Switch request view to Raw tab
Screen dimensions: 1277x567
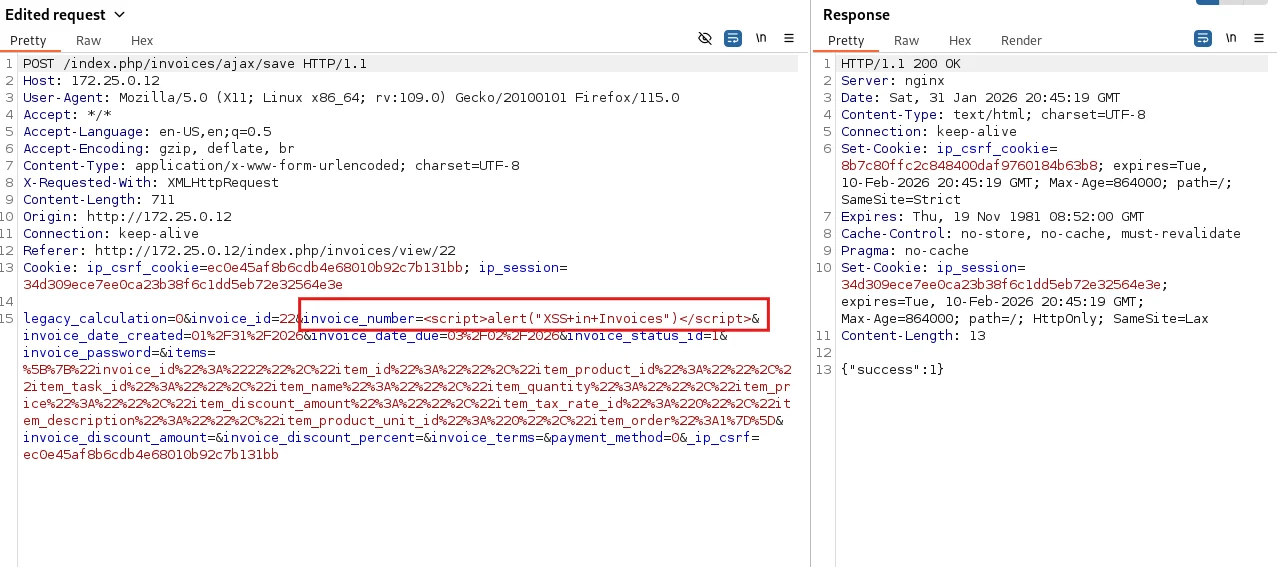(x=89, y=41)
